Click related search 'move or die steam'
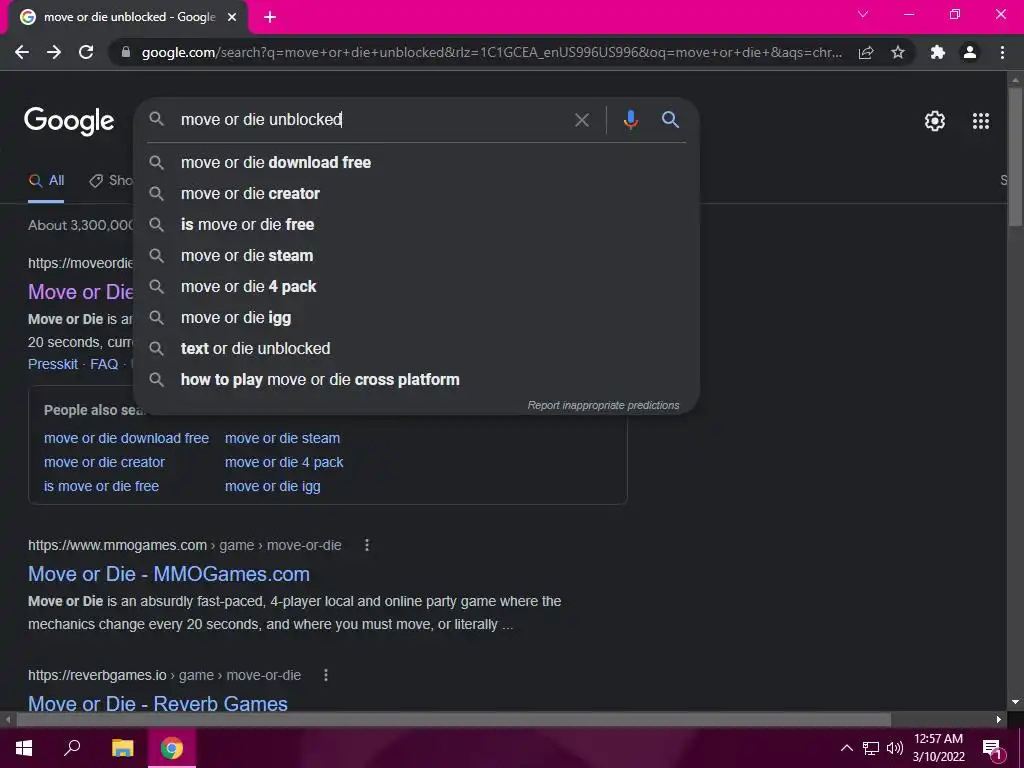Viewport: 1024px width, 768px height. pos(282,438)
